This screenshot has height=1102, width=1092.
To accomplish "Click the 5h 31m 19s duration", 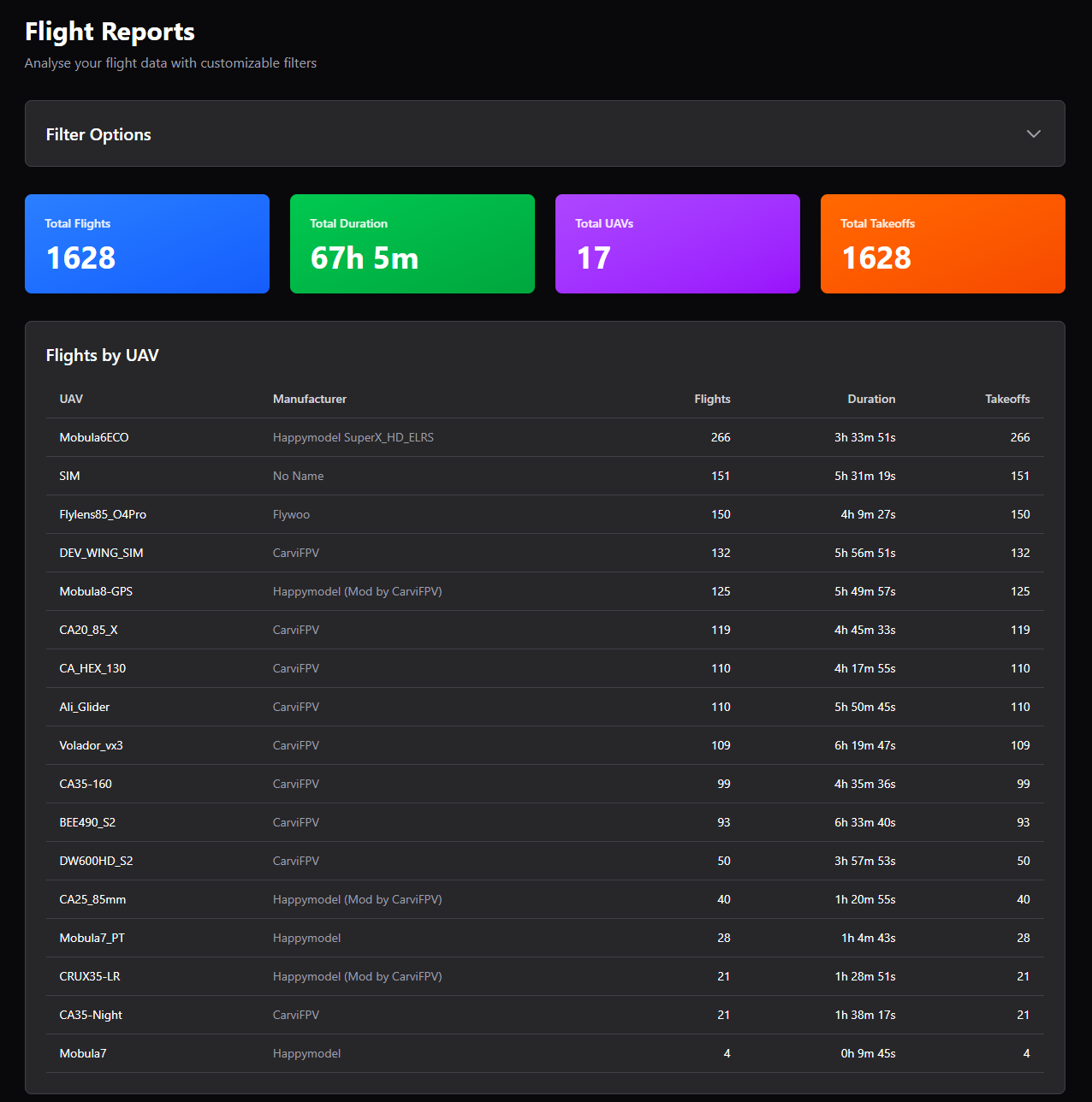I will pos(865,476).
